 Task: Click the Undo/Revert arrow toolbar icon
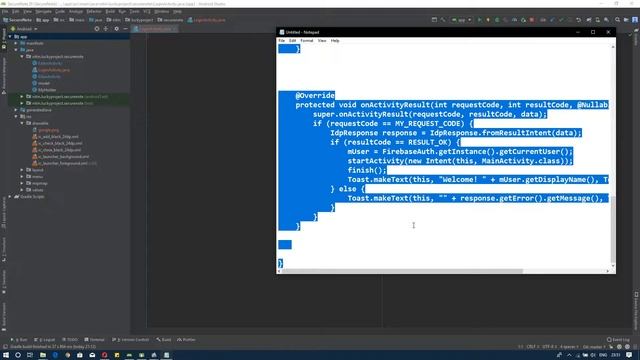tap(578, 20)
